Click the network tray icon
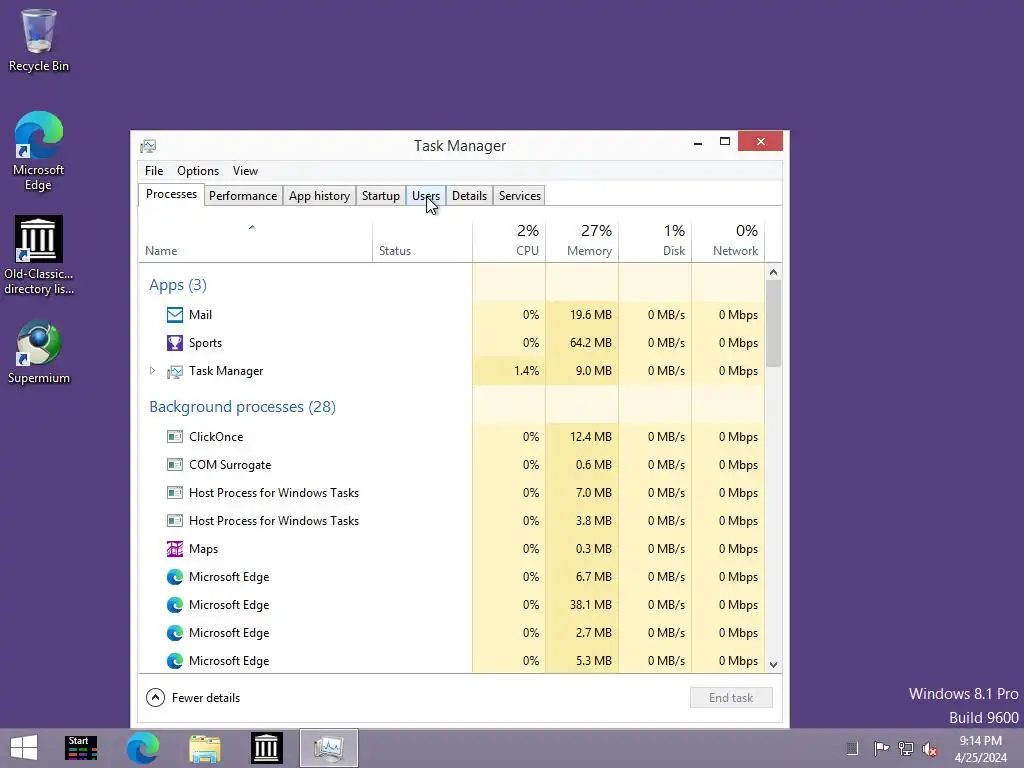Screen dimensions: 1024x768 click(x=905, y=748)
